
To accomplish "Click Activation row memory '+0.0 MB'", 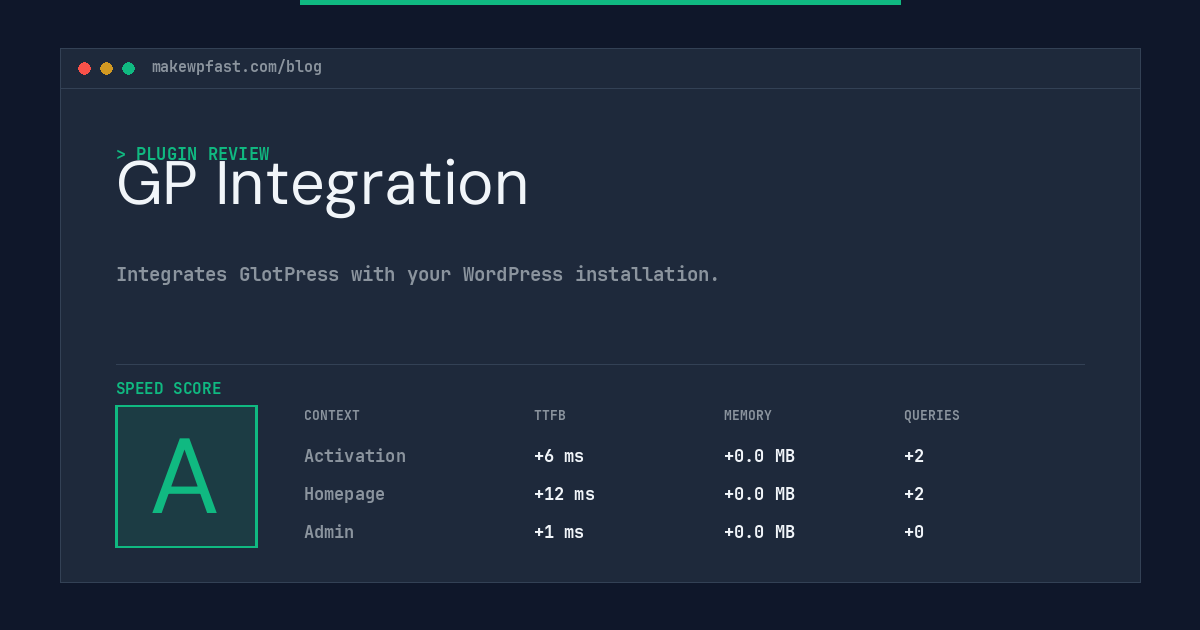I will click(759, 456).
